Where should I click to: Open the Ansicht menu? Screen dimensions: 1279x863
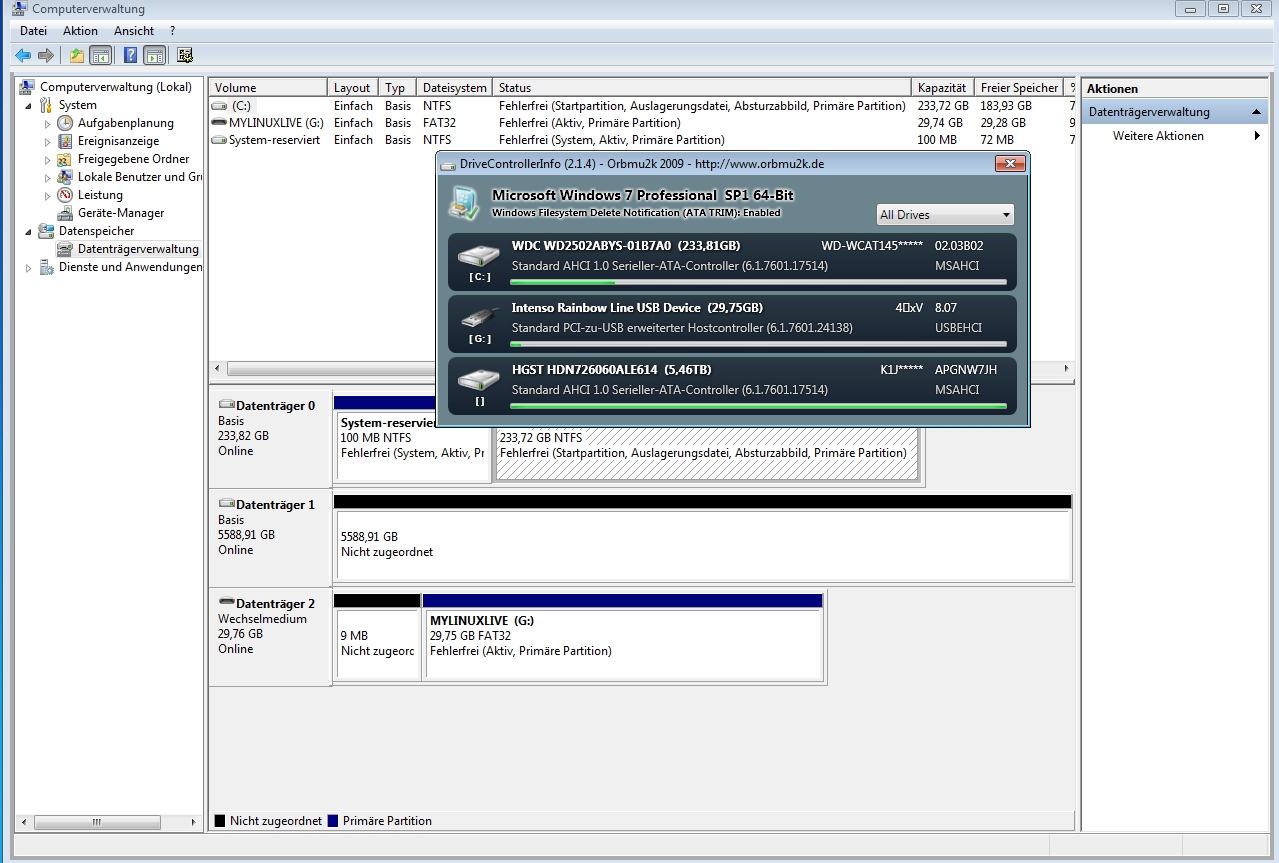point(134,31)
